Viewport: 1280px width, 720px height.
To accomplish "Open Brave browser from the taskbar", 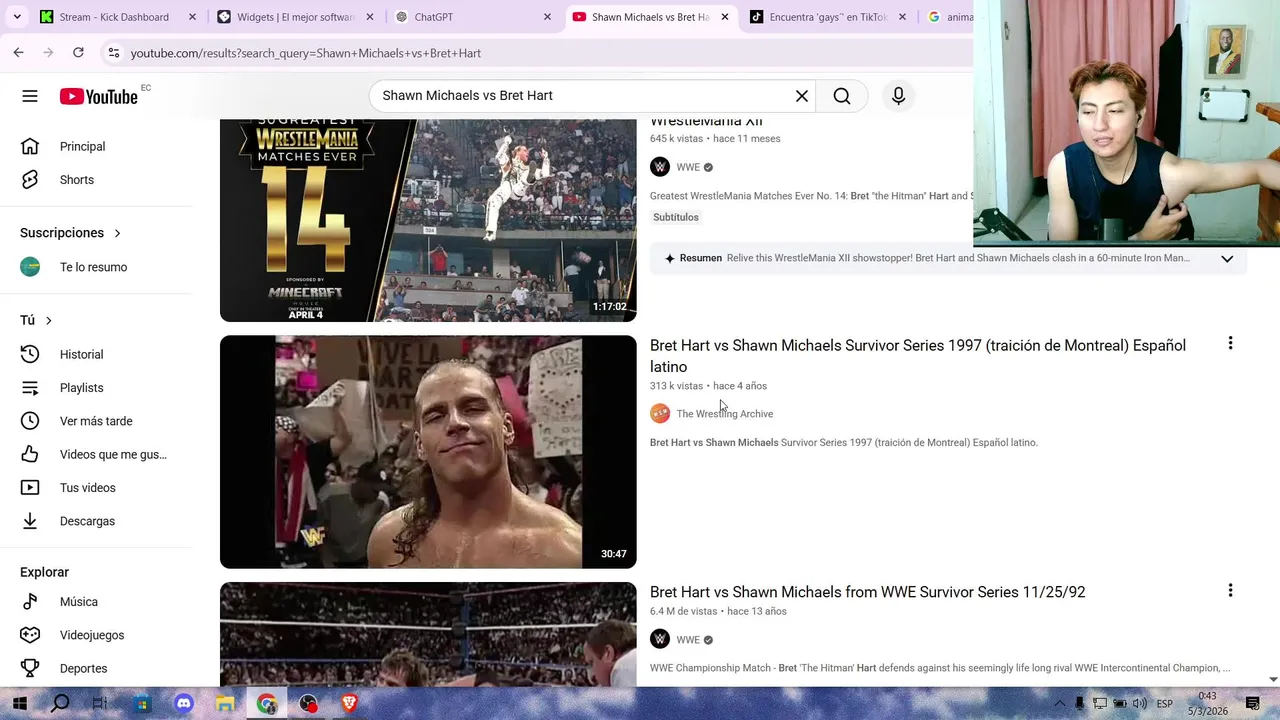I will (349, 703).
